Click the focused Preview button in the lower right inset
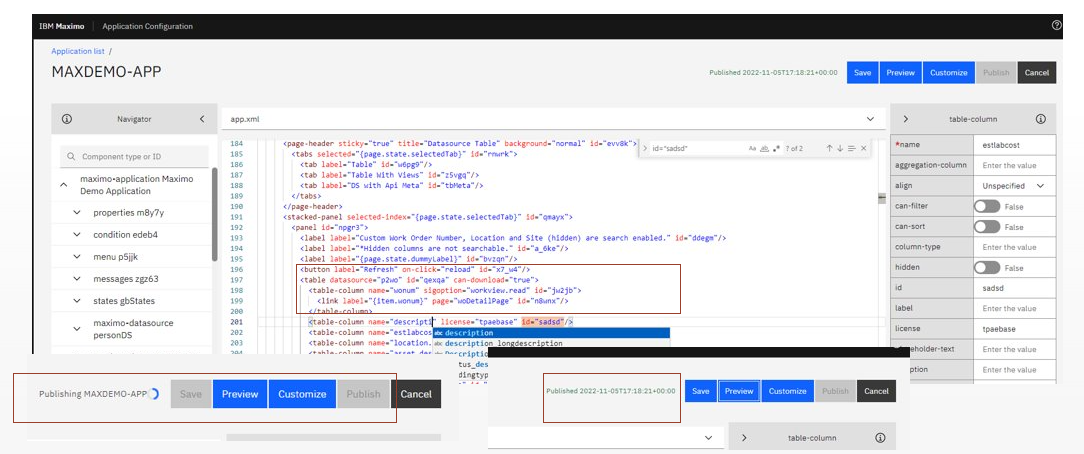 [x=739, y=391]
